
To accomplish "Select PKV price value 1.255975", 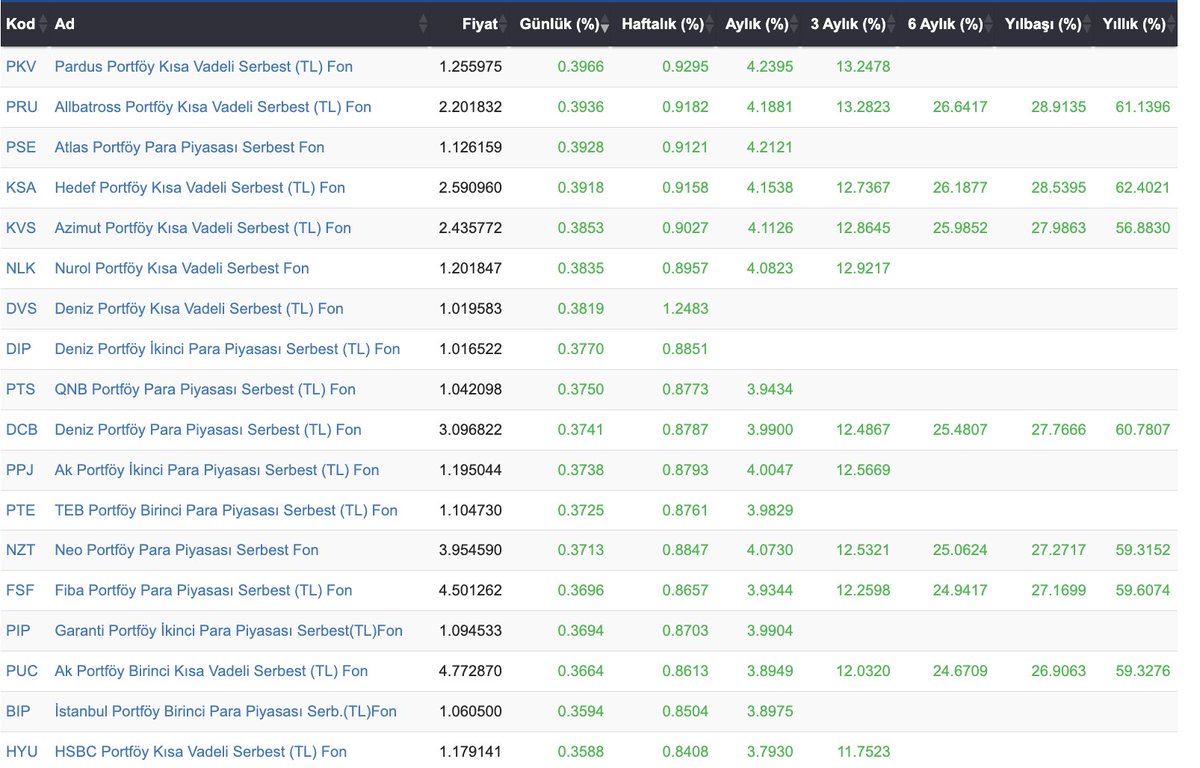I will tap(470, 67).
